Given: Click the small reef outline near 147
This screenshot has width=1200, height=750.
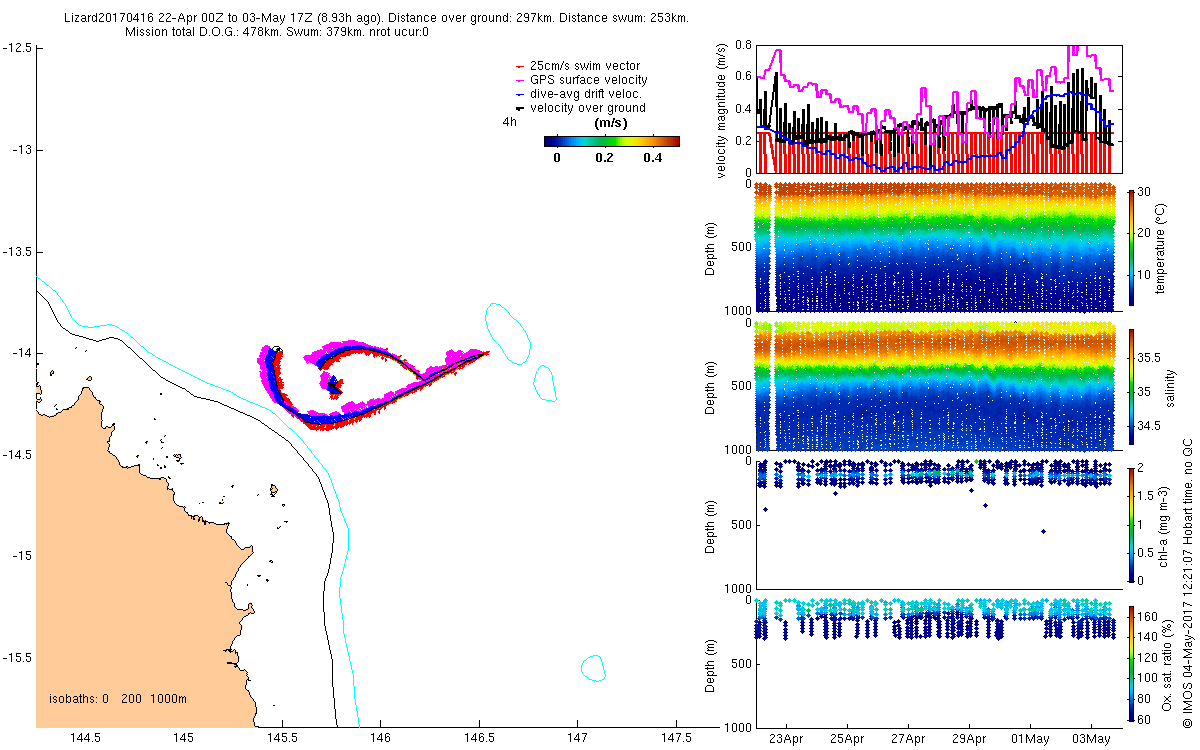Looking at the screenshot, I should click(x=544, y=383).
